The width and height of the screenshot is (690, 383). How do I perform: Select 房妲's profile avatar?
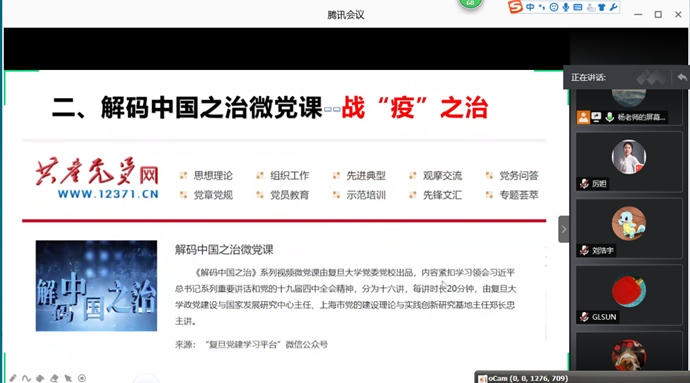(x=629, y=157)
